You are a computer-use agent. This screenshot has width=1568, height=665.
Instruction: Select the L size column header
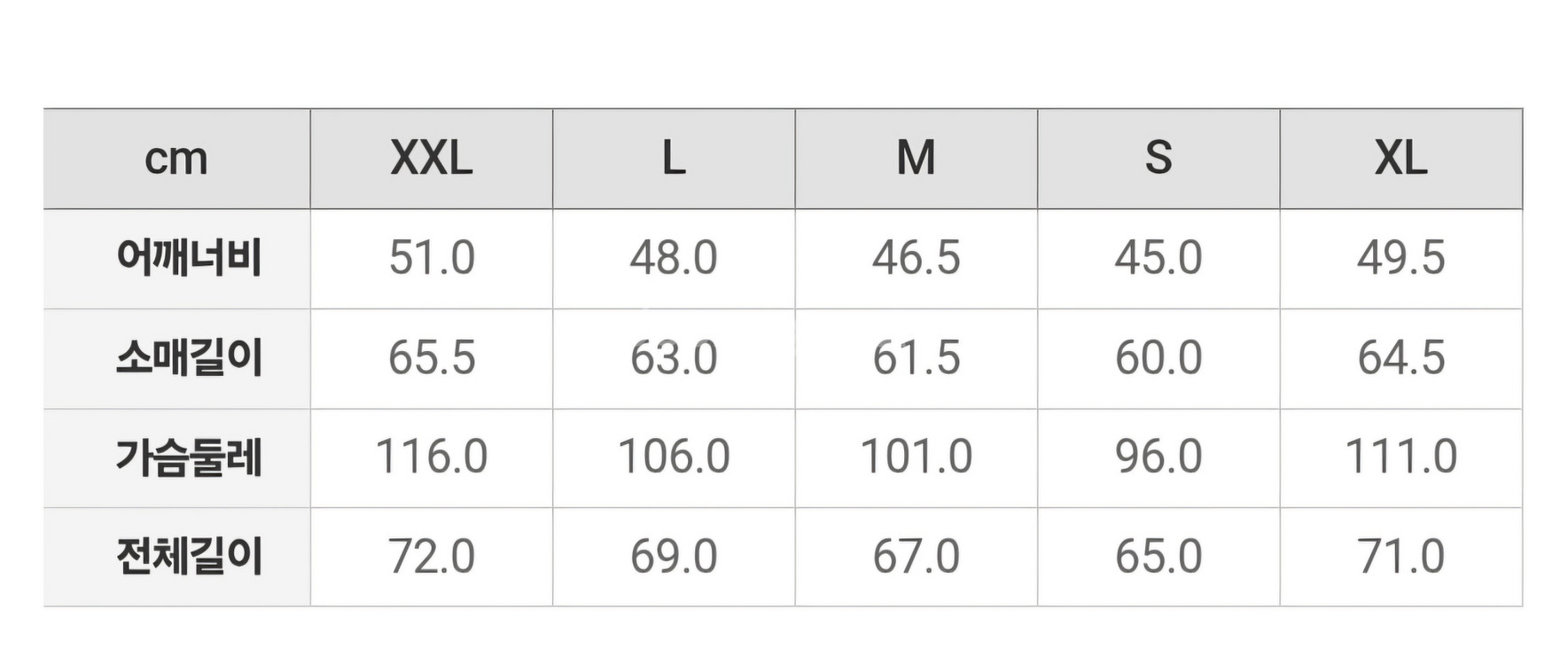pyautogui.click(x=674, y=160)
